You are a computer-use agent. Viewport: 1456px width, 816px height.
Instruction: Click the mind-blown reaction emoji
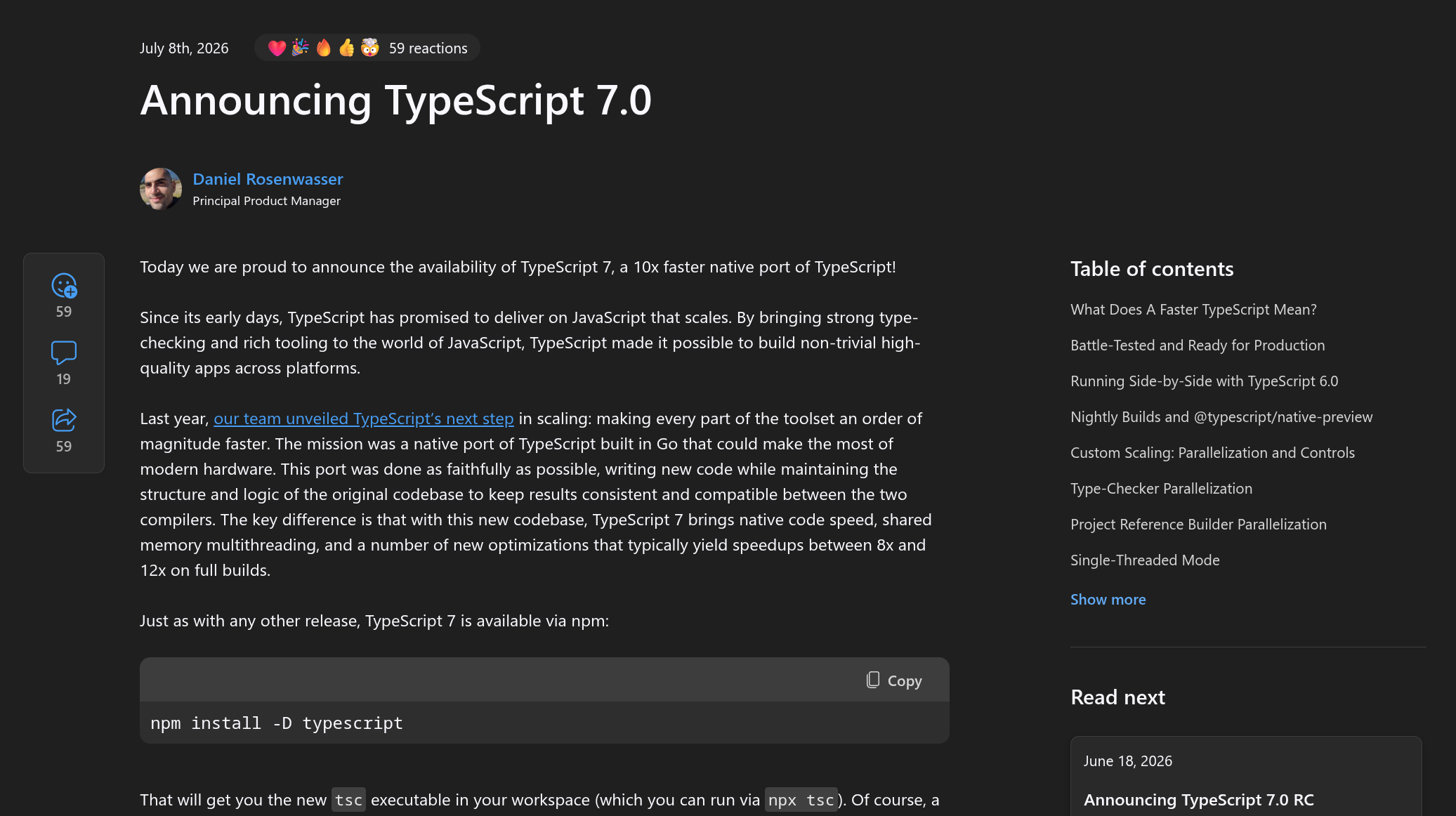pyautogui.click(x=369, y=48)
